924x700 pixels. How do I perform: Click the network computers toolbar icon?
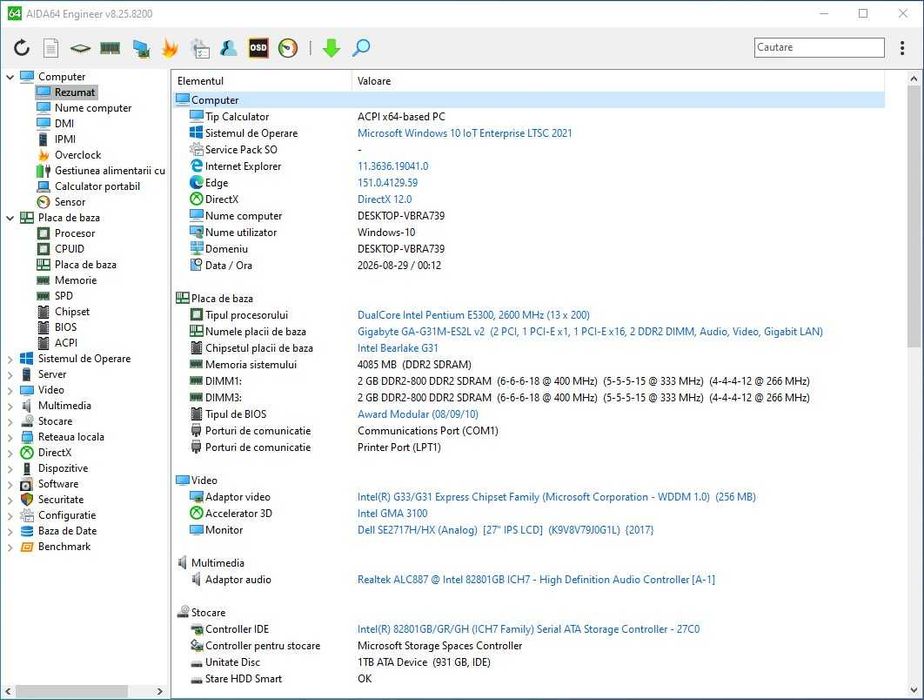[x=141, y=48]
